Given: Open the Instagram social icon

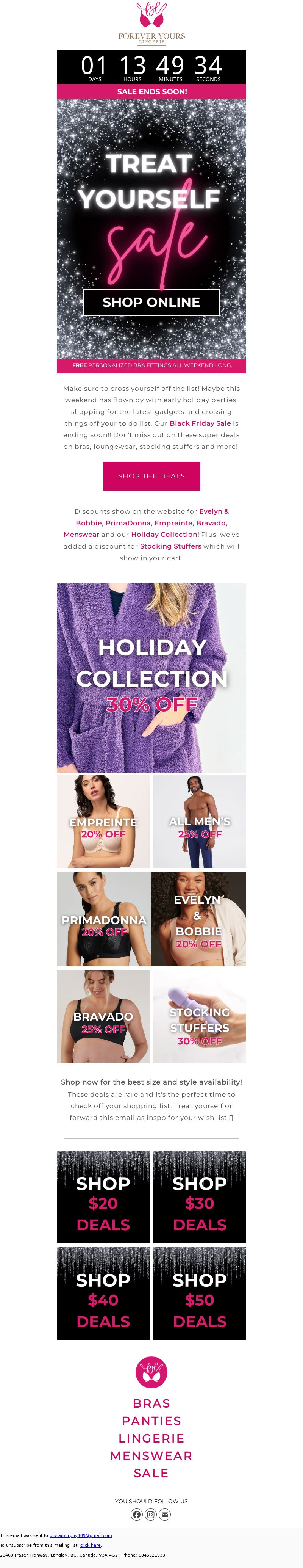Looking at the screenshot, I should [151, 1514].
